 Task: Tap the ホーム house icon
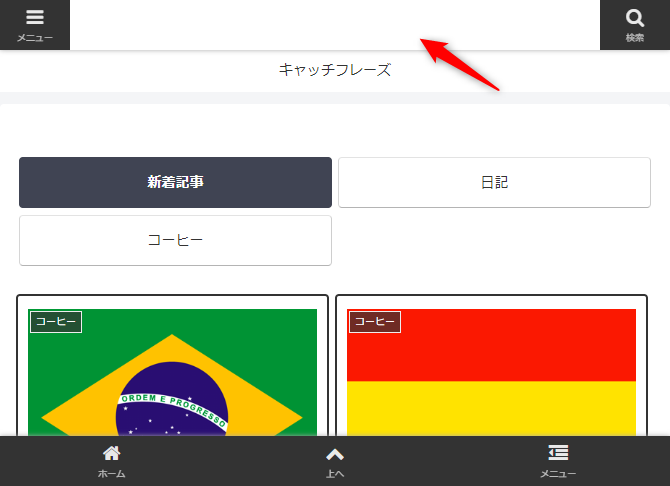112,453
